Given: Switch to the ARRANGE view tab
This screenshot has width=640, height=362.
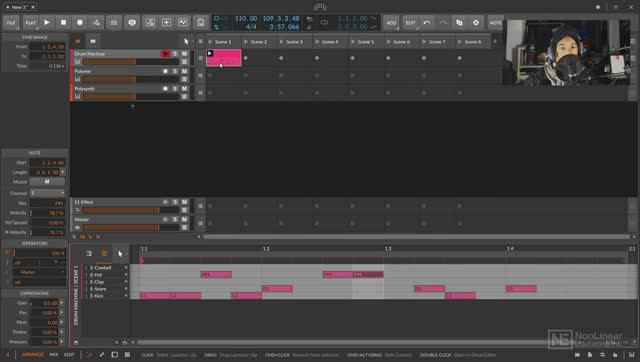Looking at the screenshot, I should pos(32,355).
